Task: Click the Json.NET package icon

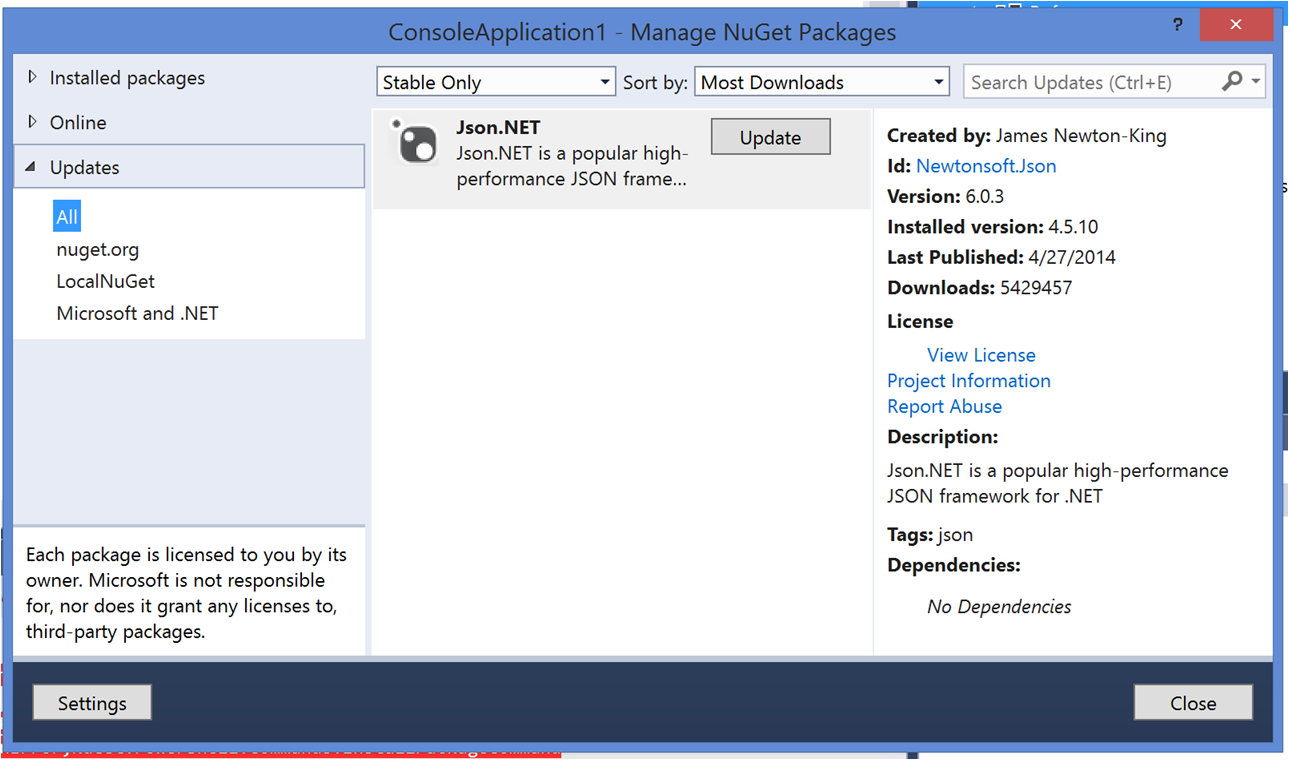Action: tap(415, 143)
